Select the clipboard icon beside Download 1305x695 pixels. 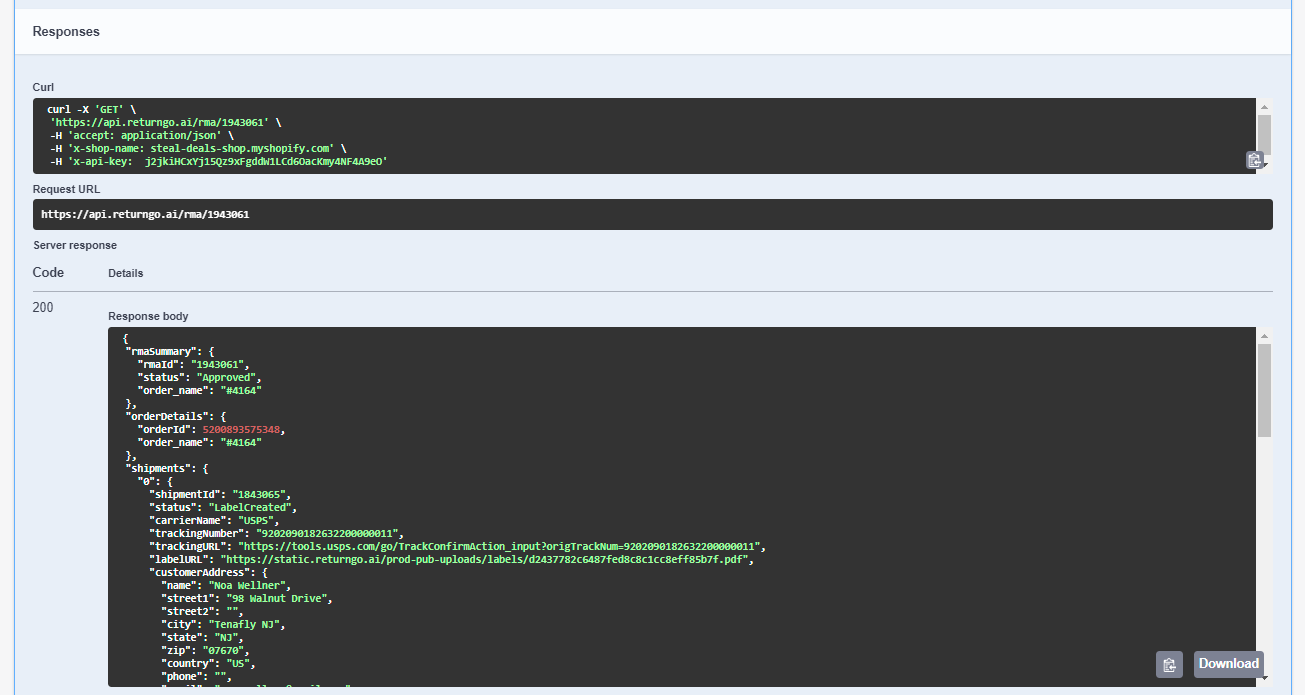click(x=1169, y=664)
